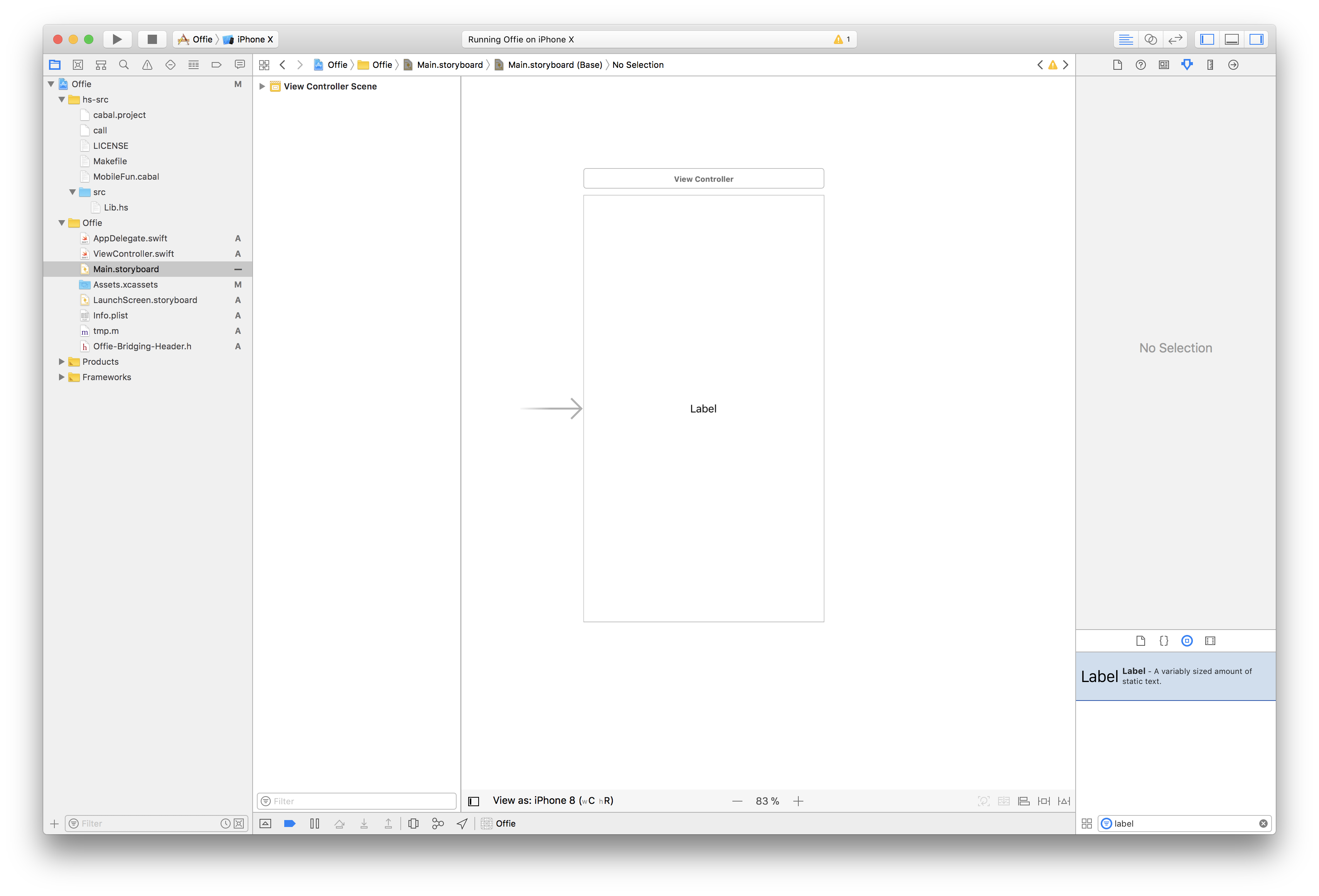
Task: Collapse the hs-src folder
Action: (x=61, y=99)
